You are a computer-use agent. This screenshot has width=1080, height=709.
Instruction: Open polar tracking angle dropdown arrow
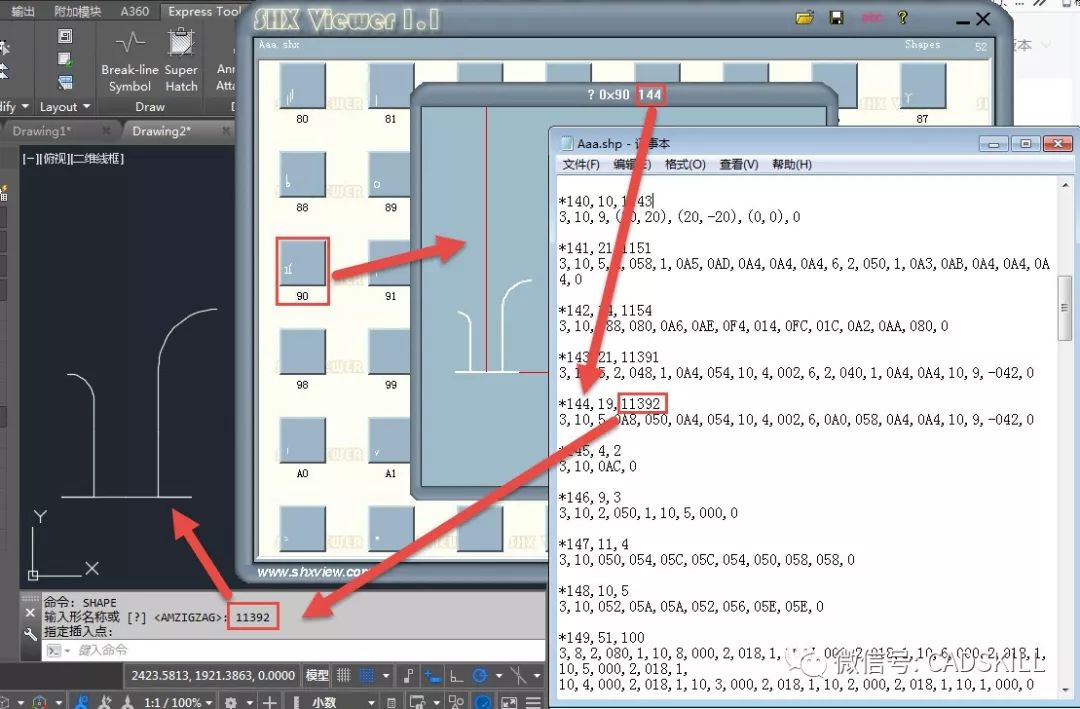click(x=498, y=677)
